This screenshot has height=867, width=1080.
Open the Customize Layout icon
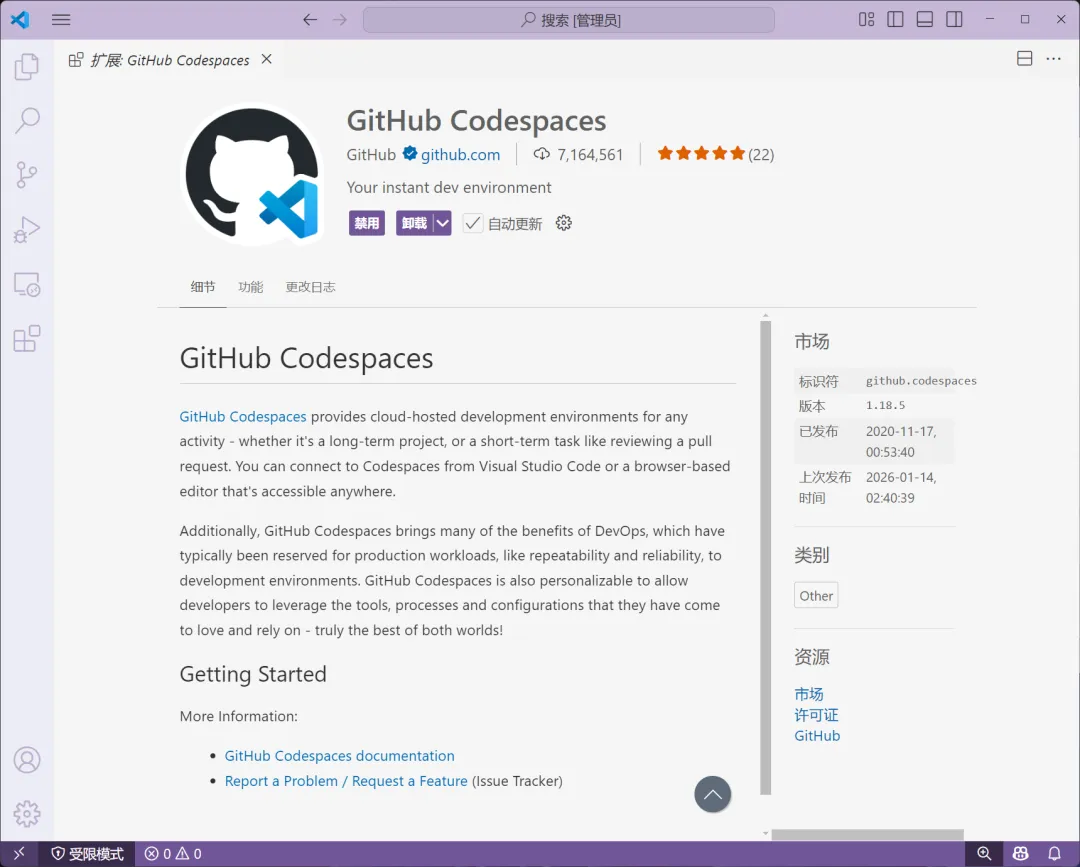pos(866,19)
